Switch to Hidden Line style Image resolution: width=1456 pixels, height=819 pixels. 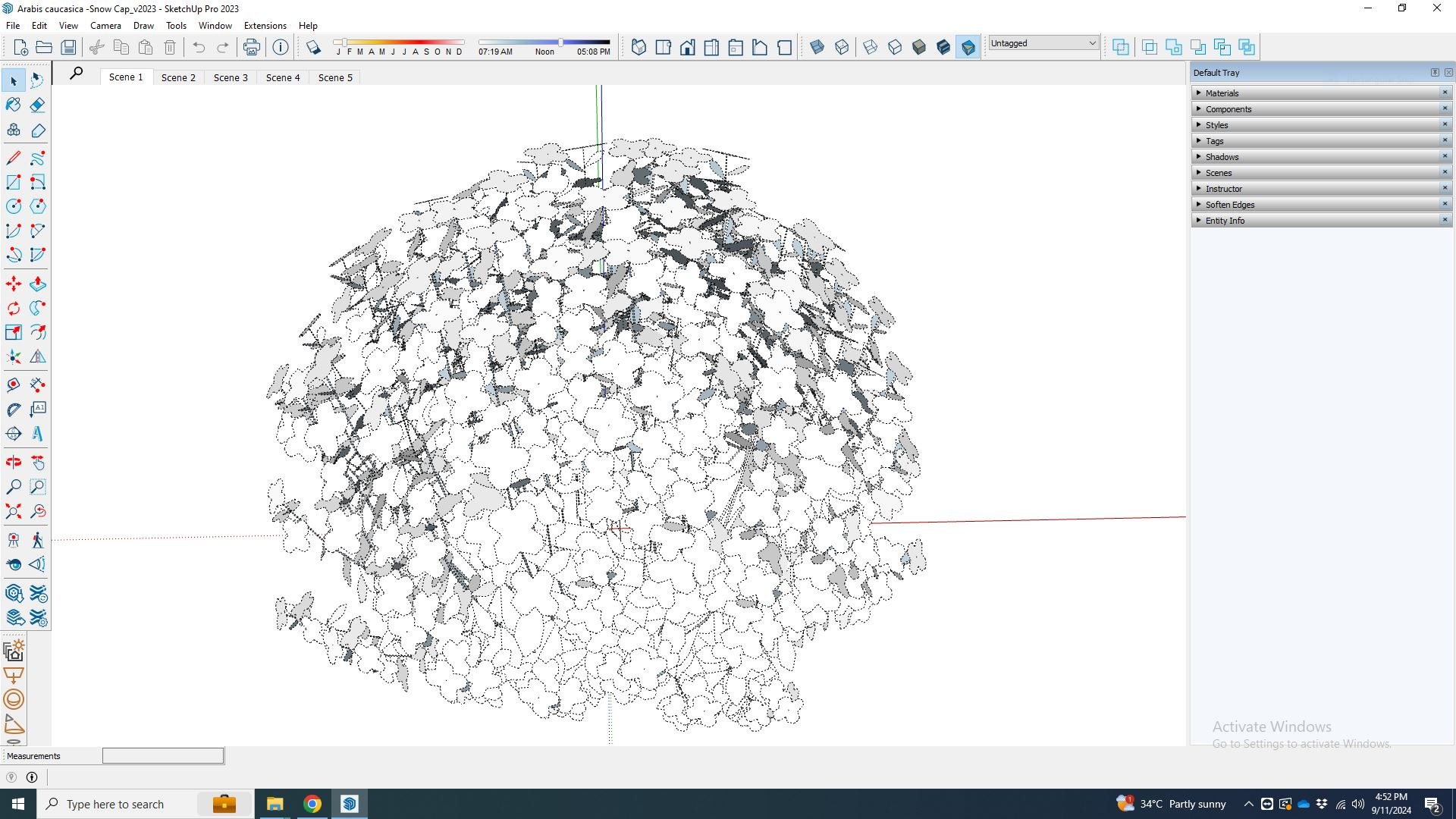point(895,47)
